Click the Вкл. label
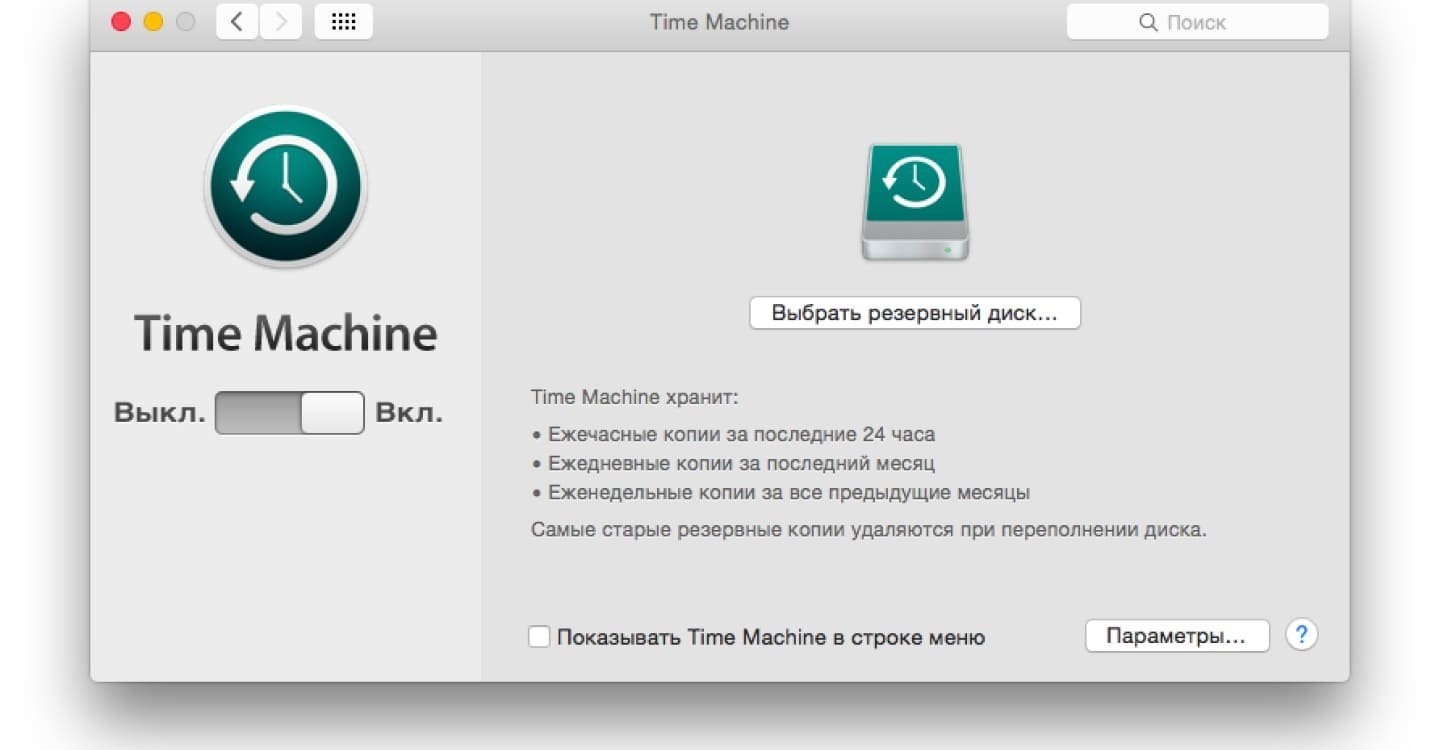 click(x=408, y=413)
